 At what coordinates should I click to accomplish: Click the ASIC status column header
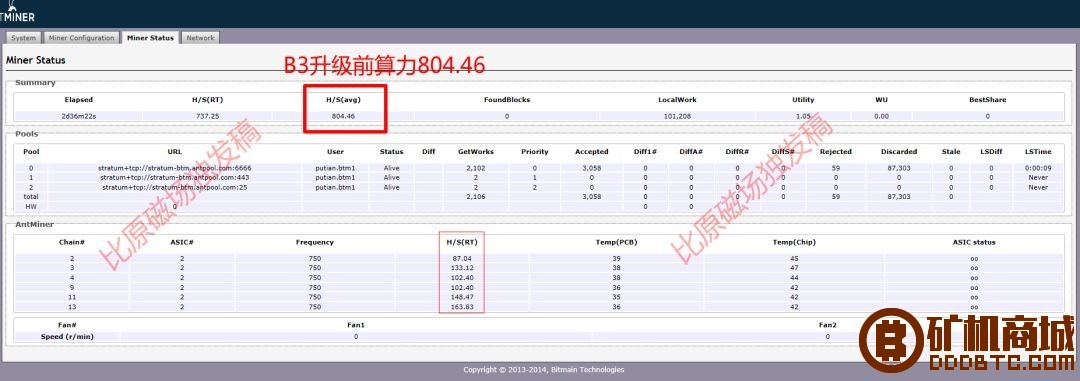click(974, 243)
